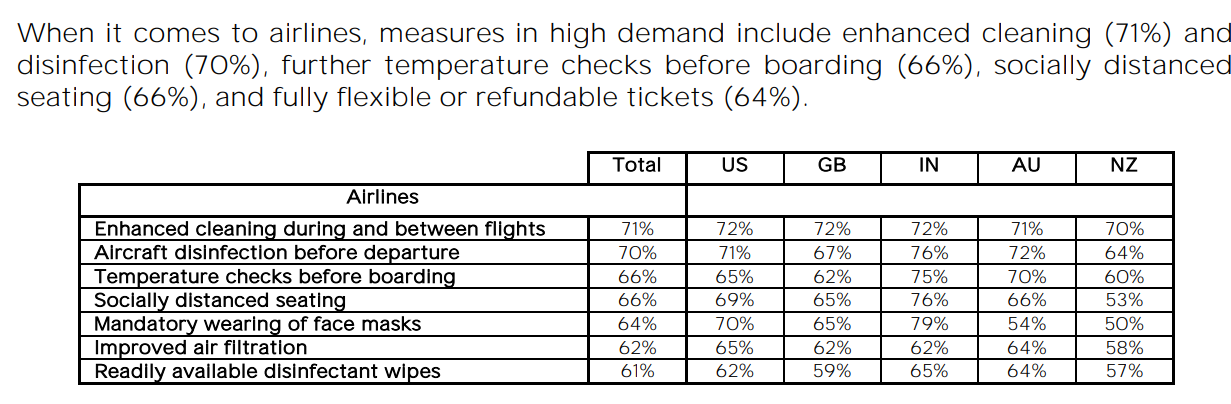Select the US column header cell

(x=734, y=166)
